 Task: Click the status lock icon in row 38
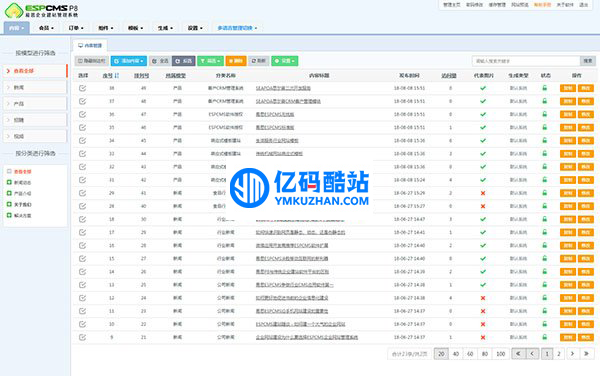(545, 88)
